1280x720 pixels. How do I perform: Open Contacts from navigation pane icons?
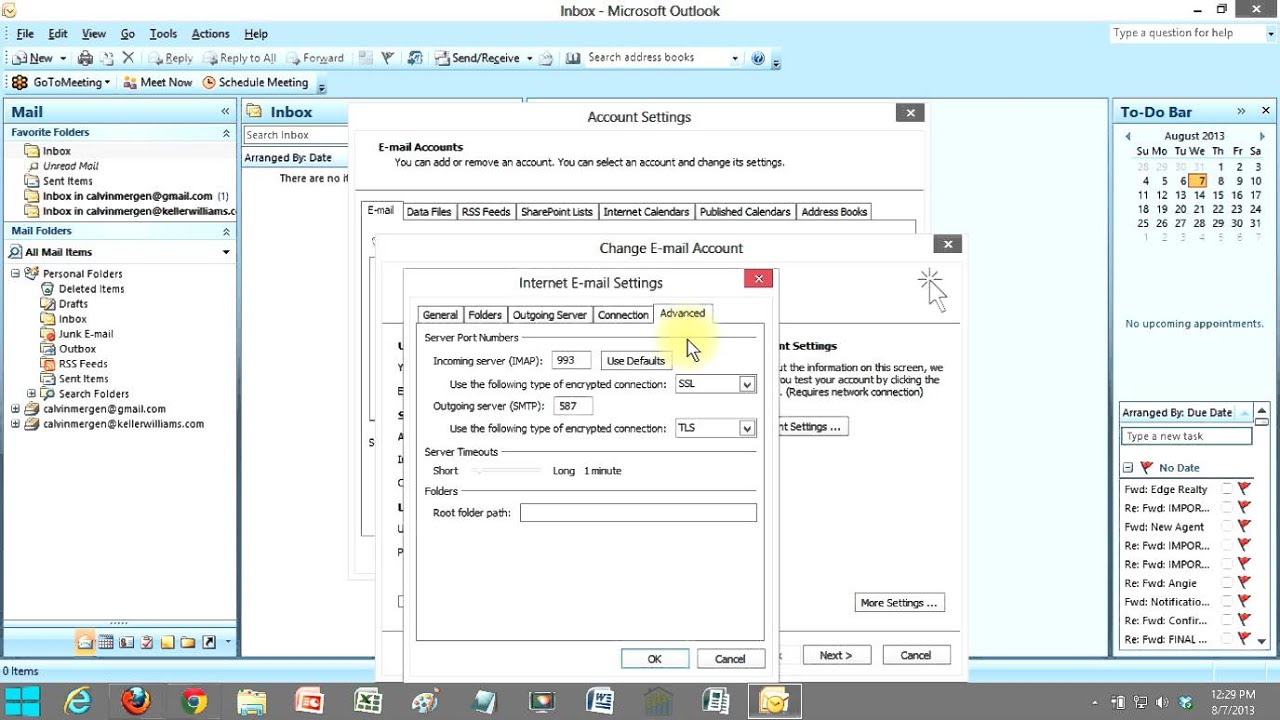[x=126, y=642]
